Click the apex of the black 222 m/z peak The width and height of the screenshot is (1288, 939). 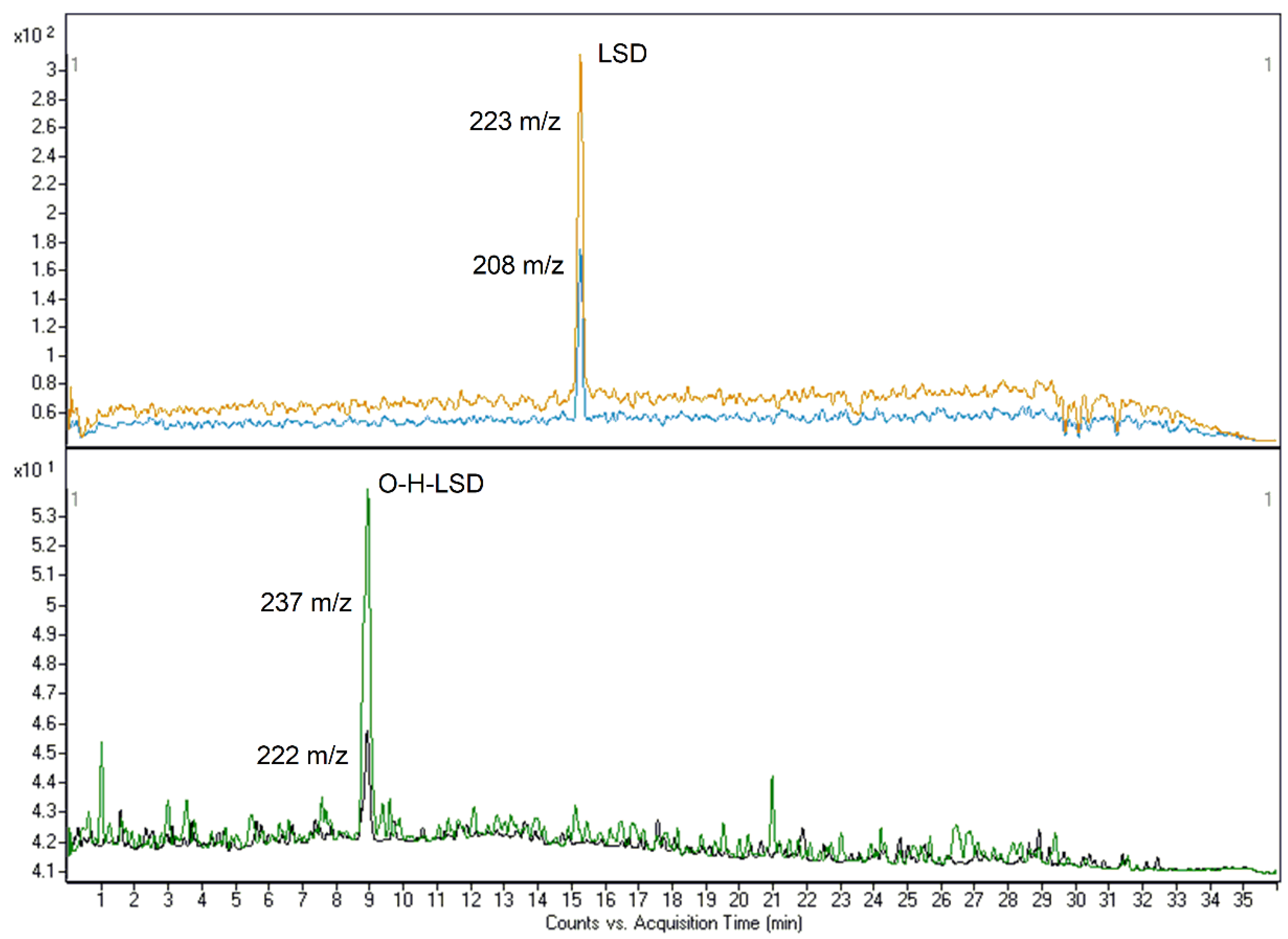click(368, 732)
